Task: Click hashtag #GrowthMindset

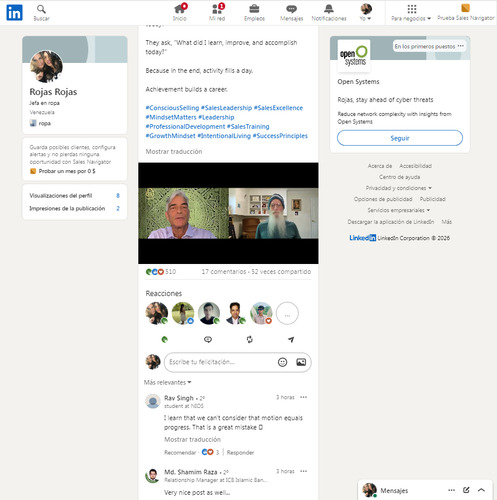Action: click(170, 136)
